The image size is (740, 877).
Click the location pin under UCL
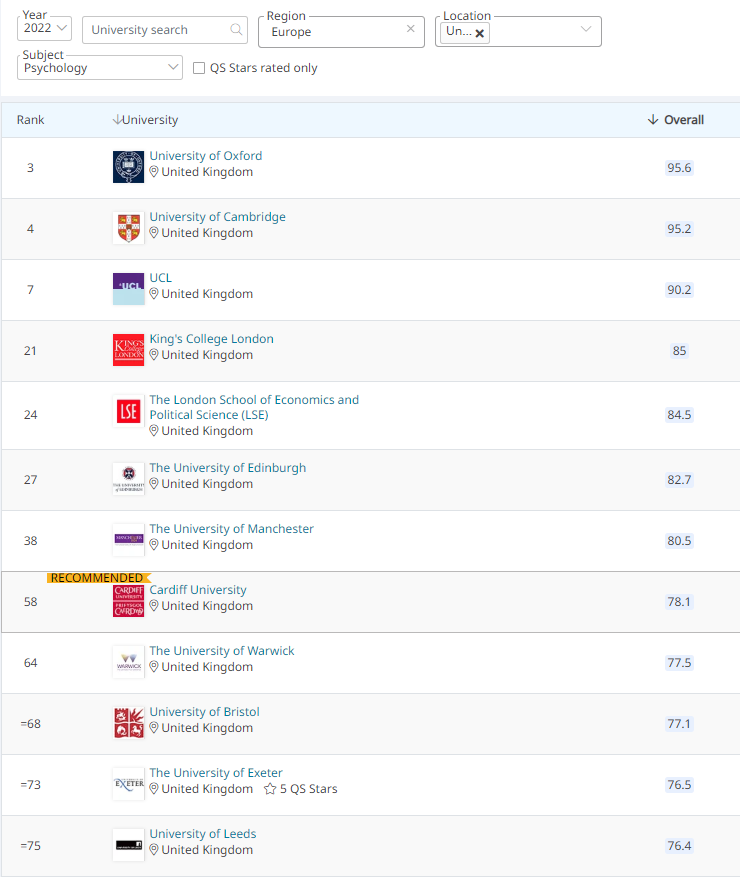click(154, 294)
